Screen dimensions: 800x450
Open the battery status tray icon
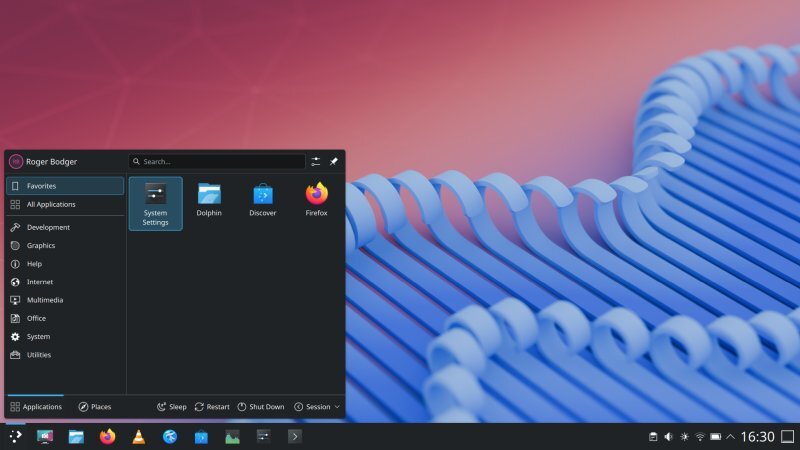click(x=716, y=437)
